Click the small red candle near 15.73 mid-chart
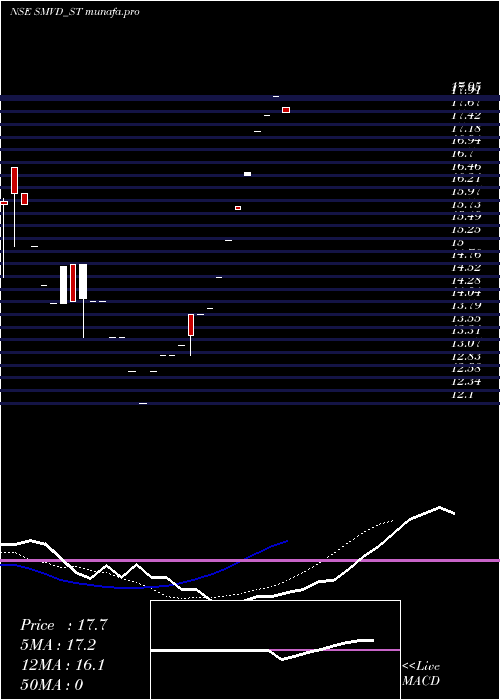500x700 pixels. [238, 208]
